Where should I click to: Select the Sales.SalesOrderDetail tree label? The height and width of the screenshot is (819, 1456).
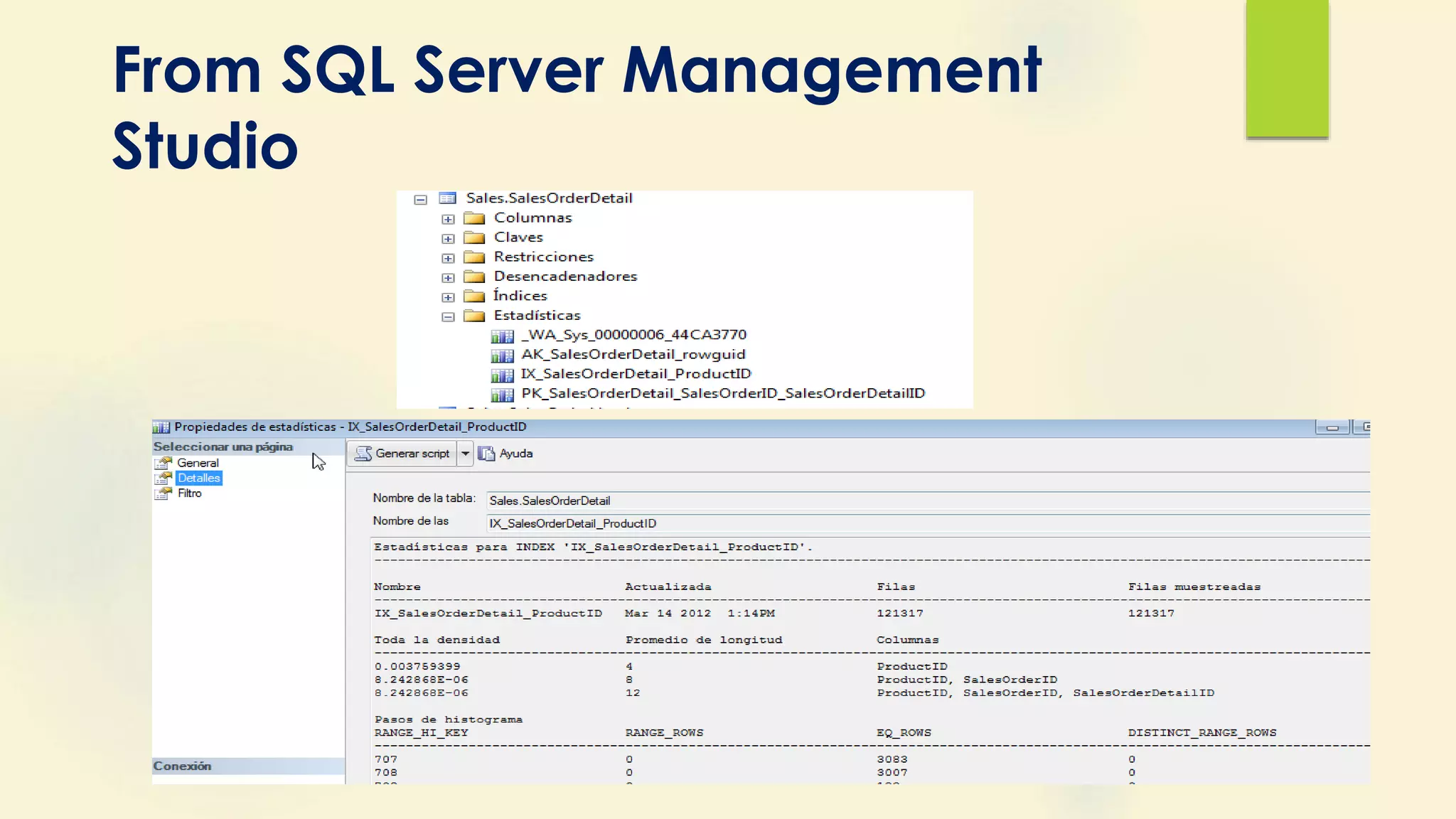(549, 198)
